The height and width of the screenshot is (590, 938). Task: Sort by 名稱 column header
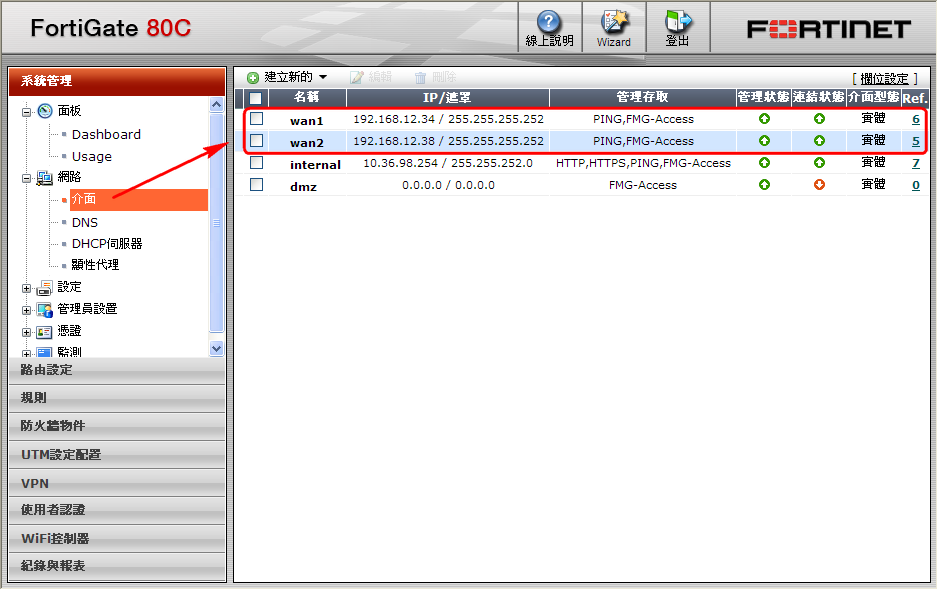tap(307, 98)
